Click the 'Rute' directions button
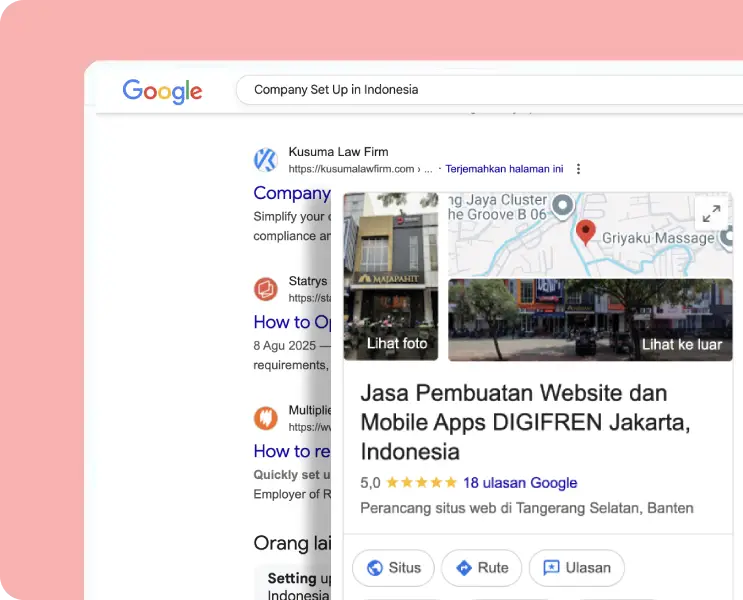 481,568
